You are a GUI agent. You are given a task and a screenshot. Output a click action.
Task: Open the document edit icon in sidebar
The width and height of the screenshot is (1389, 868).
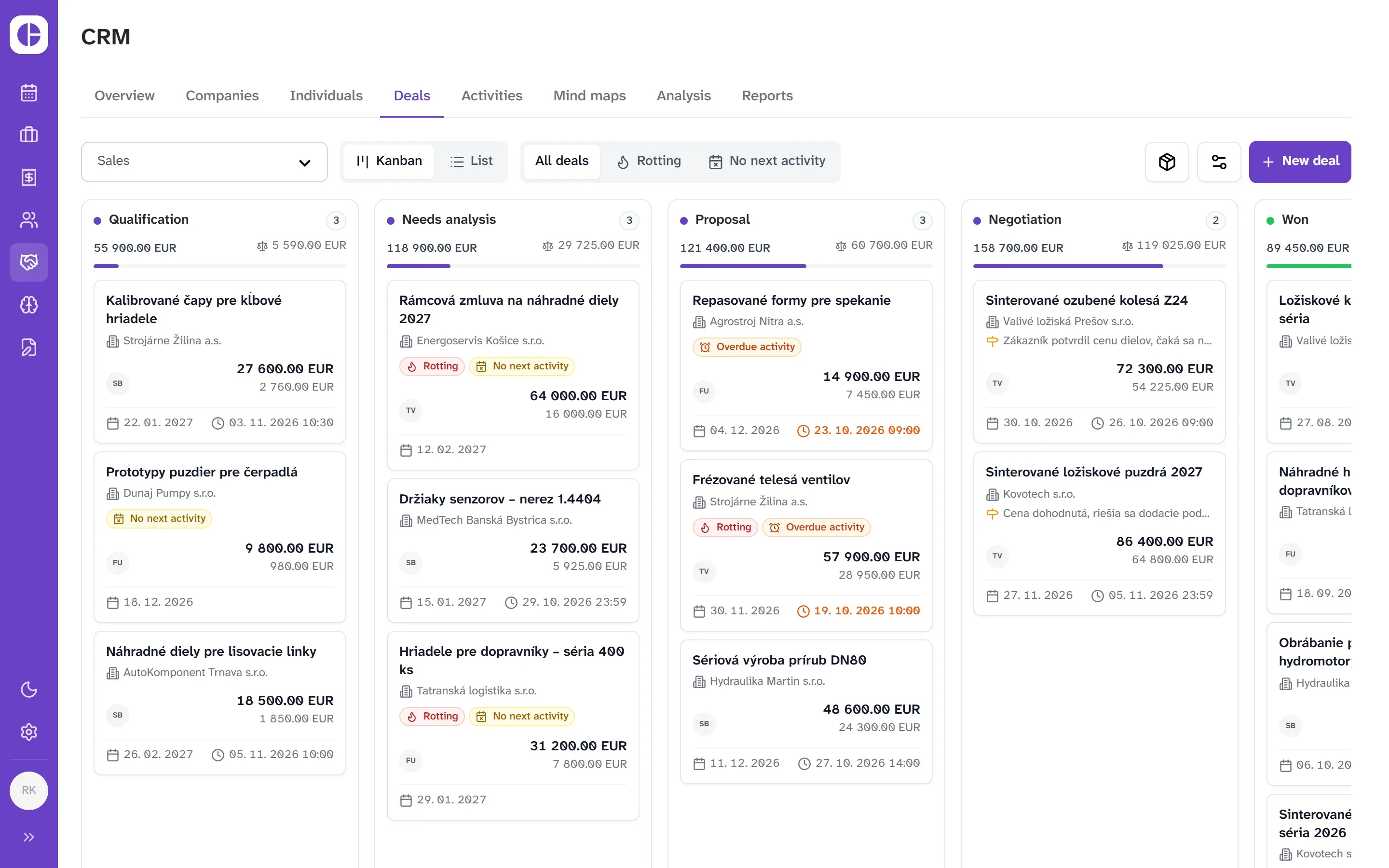(x=29, y=347)
